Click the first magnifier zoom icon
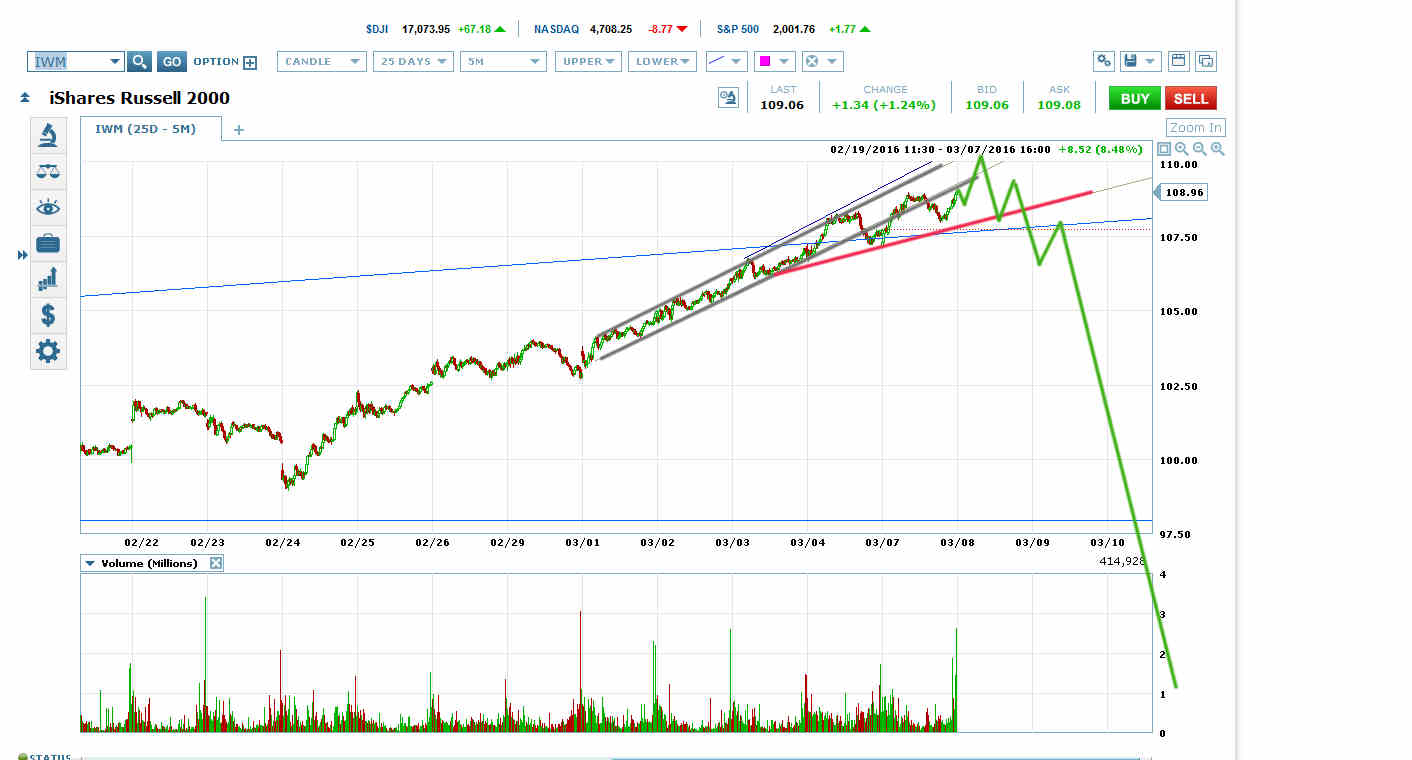Screen dimensions: 1412x760 click(x=1181, y=149)
